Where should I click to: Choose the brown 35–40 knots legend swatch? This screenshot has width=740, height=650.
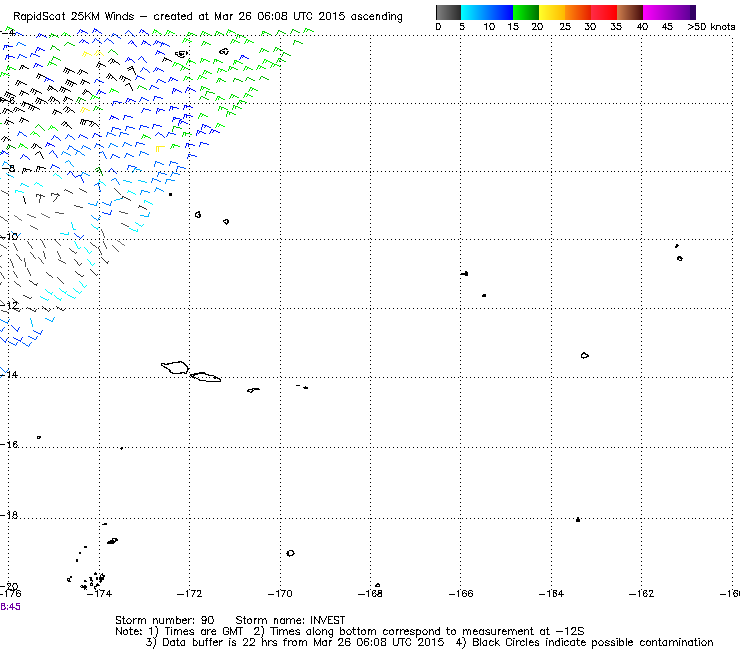[x=630, y=12]
